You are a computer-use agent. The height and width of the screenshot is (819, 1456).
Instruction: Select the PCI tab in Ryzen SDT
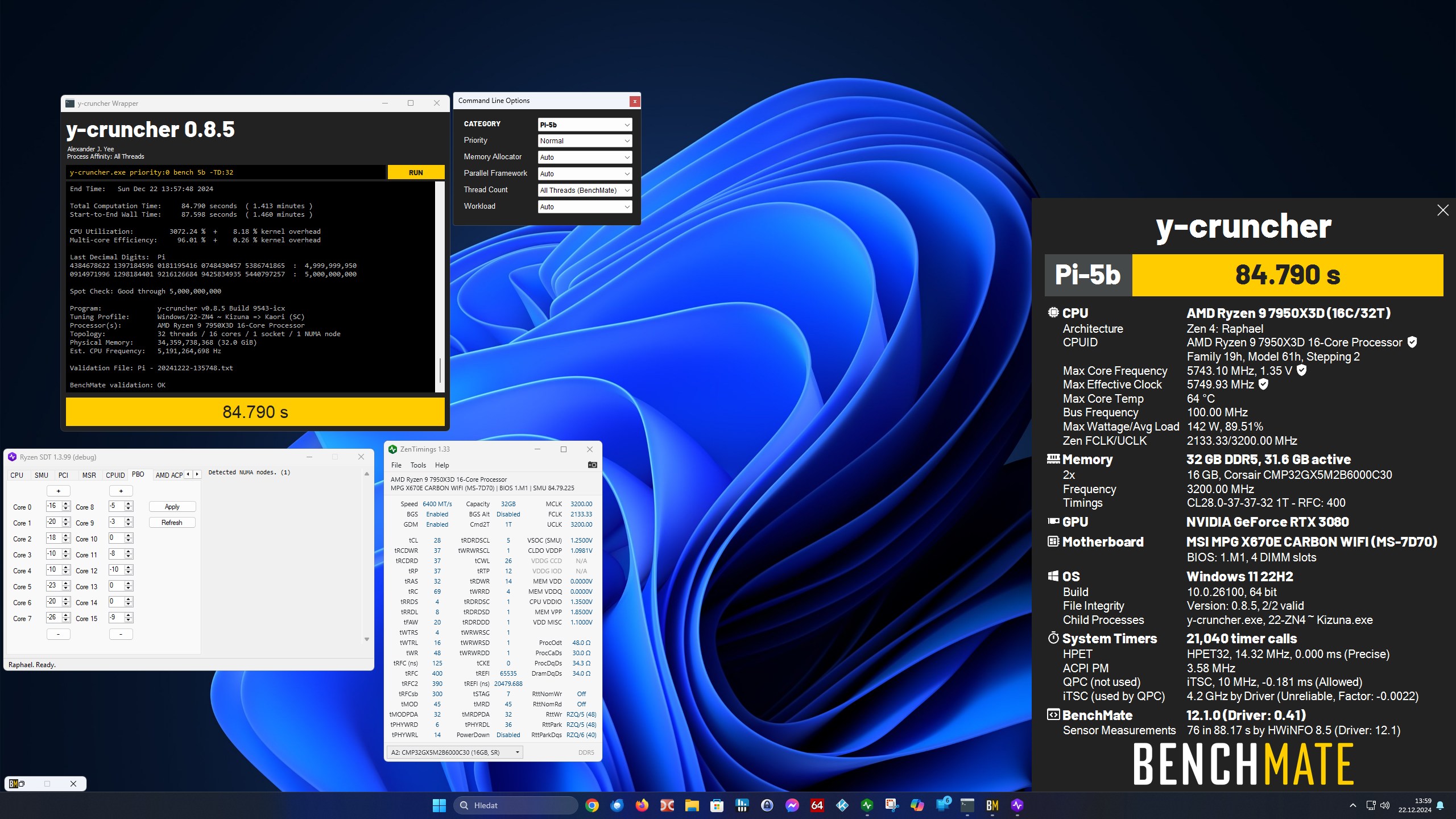(x=64, y=475)
